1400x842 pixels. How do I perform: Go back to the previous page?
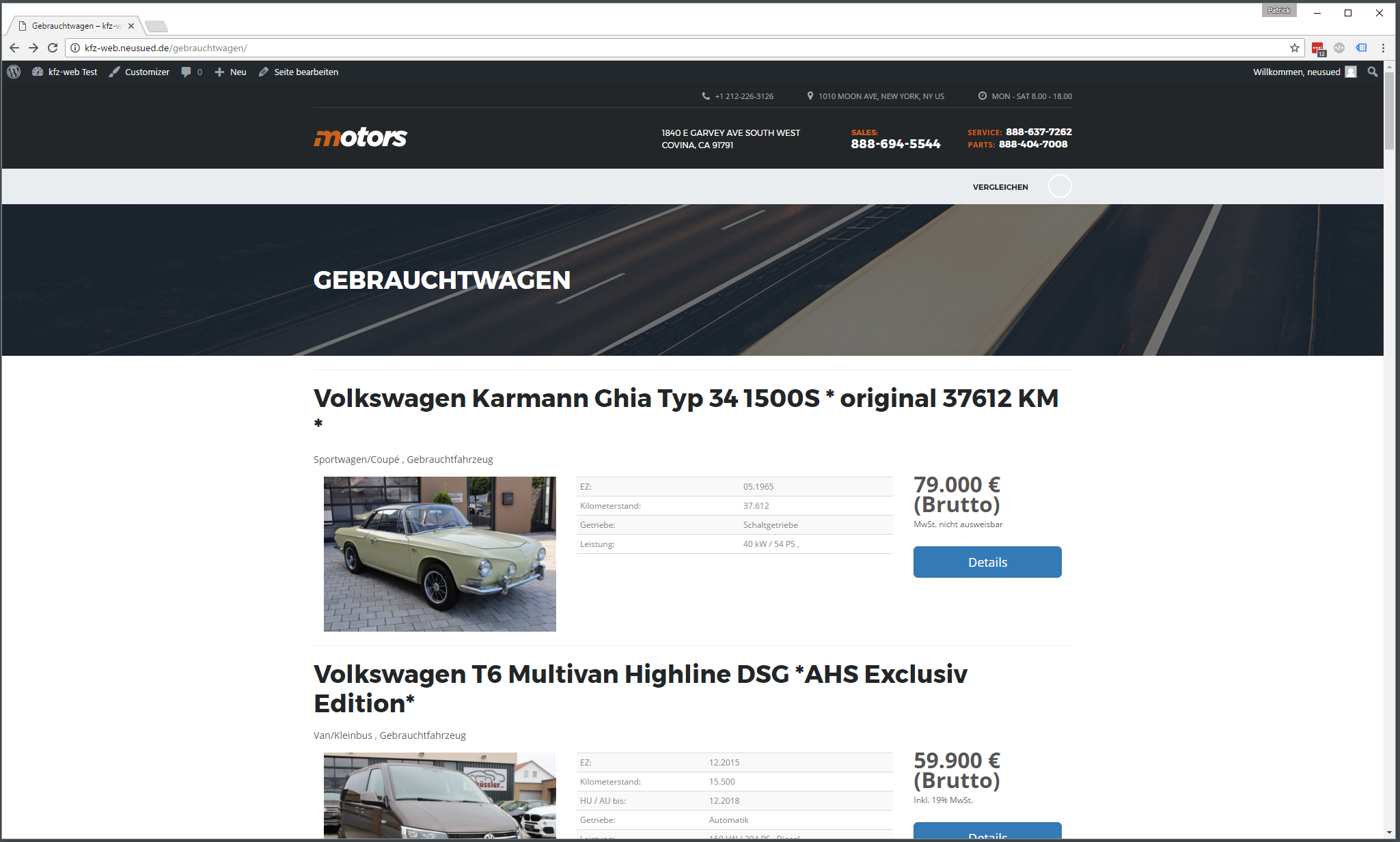coord(14,48)
